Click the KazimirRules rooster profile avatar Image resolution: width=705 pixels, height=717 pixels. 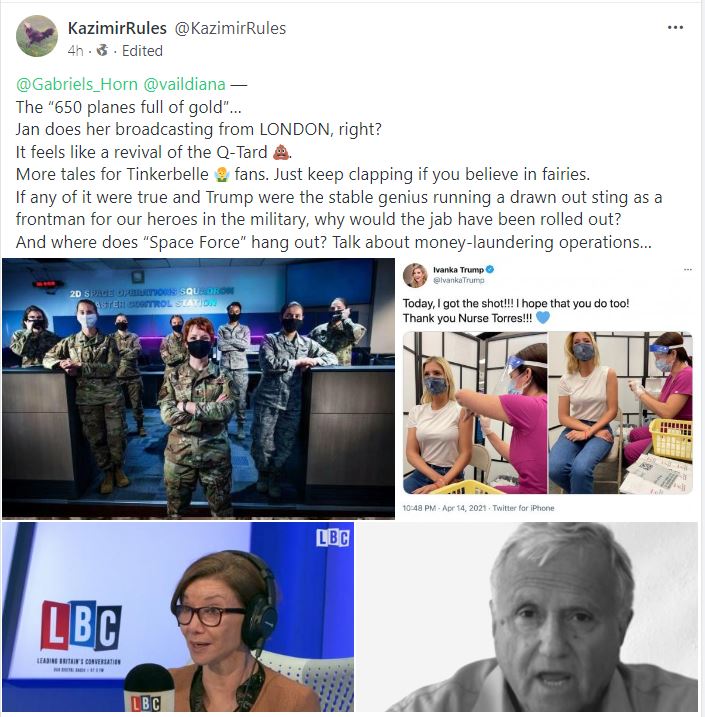click(x=37, y=36)
